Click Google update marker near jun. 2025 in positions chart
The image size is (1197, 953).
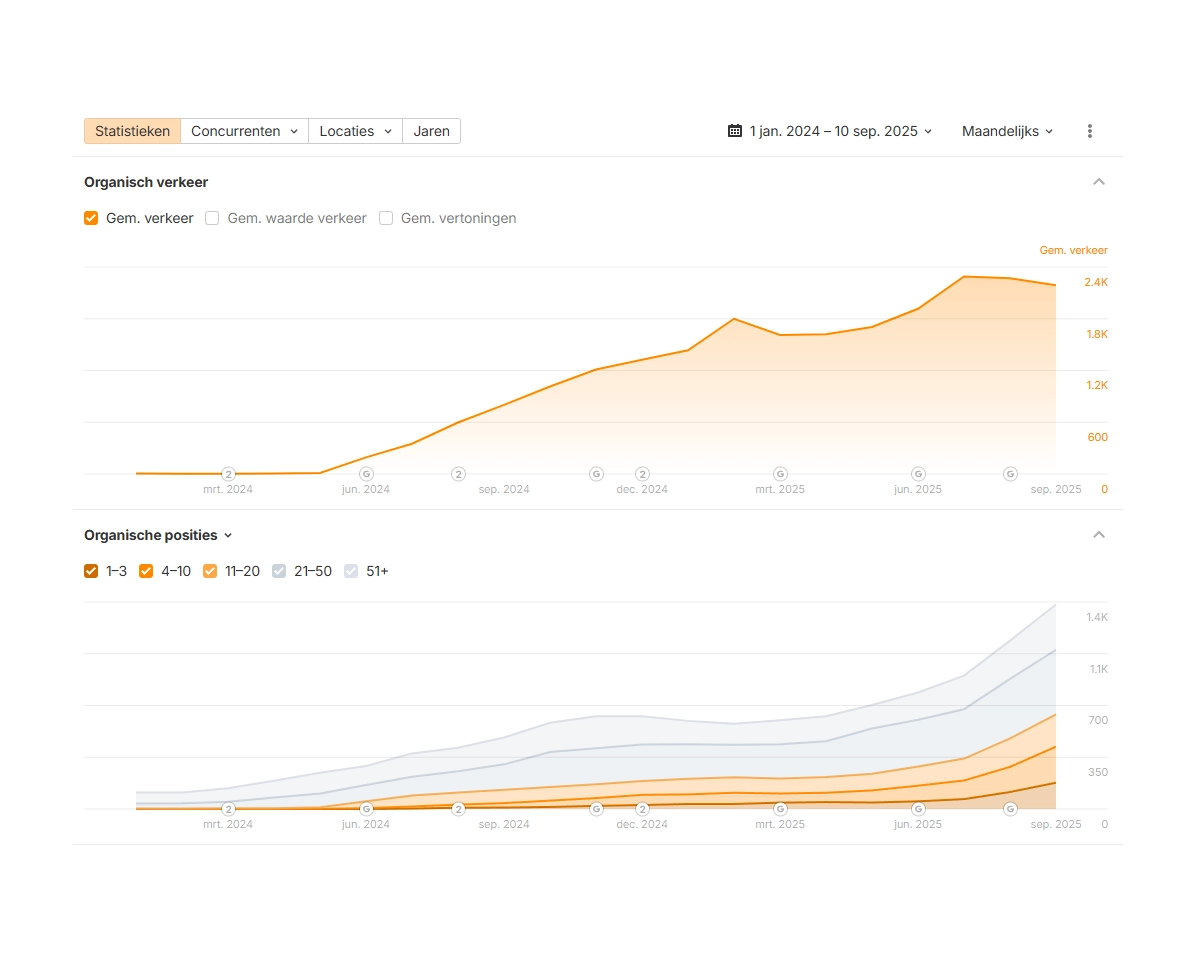918,809
